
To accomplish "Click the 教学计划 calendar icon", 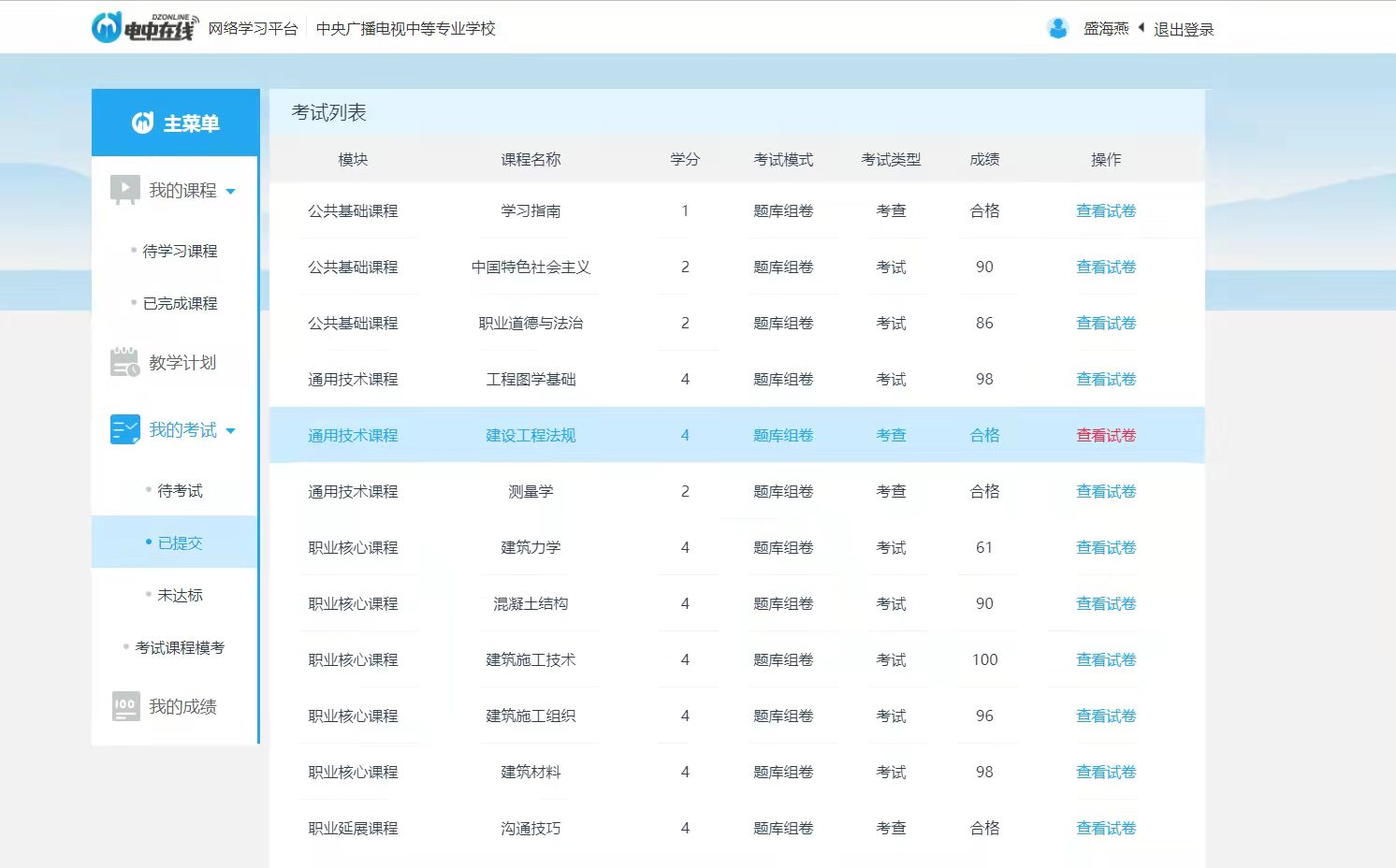I will pos(124,362).
